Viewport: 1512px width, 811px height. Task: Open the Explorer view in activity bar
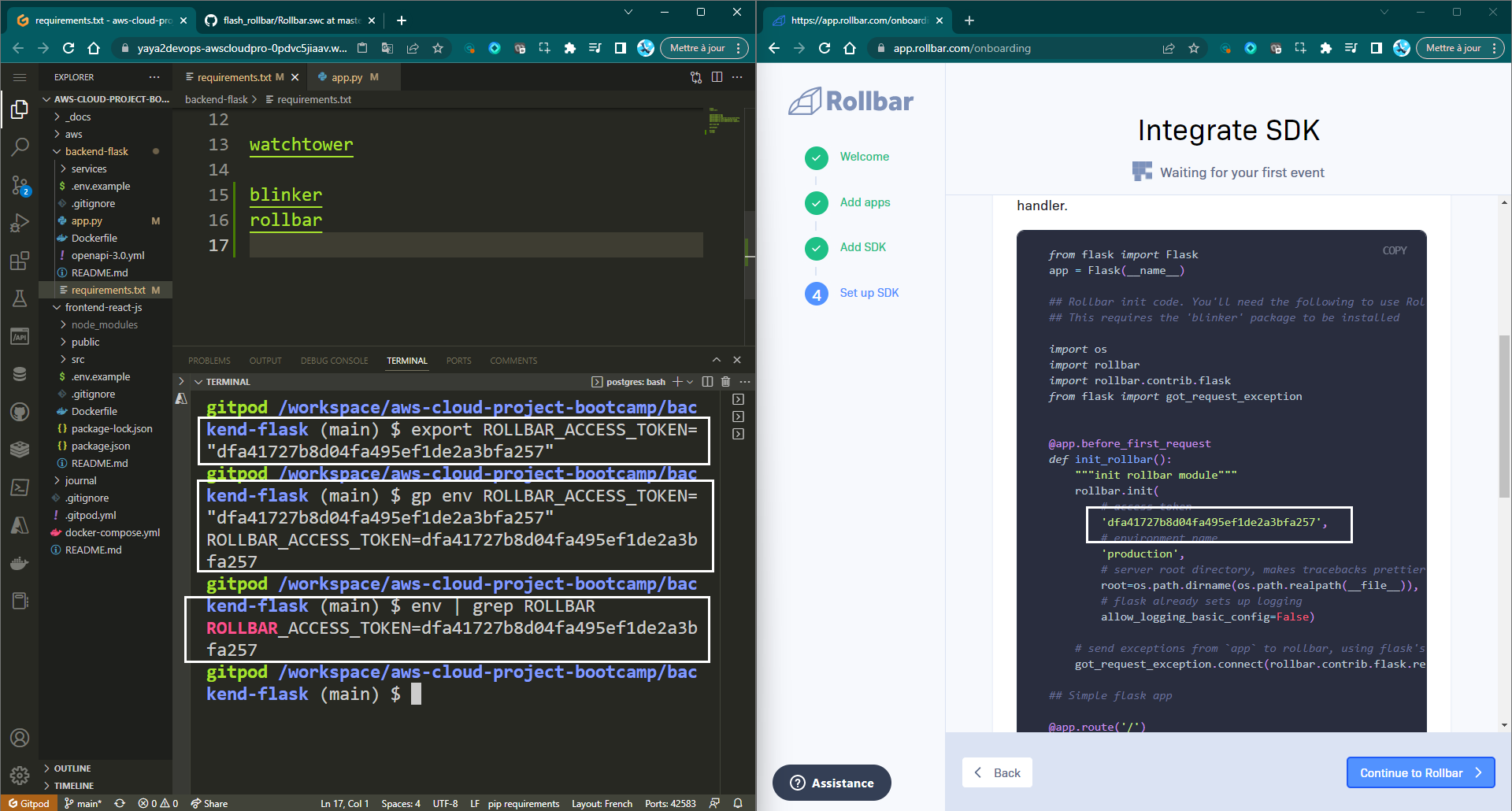click(20, 110)
